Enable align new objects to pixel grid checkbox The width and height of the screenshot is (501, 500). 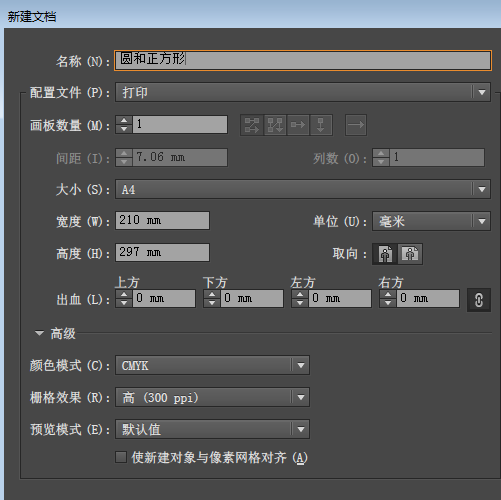coord(121,457)
